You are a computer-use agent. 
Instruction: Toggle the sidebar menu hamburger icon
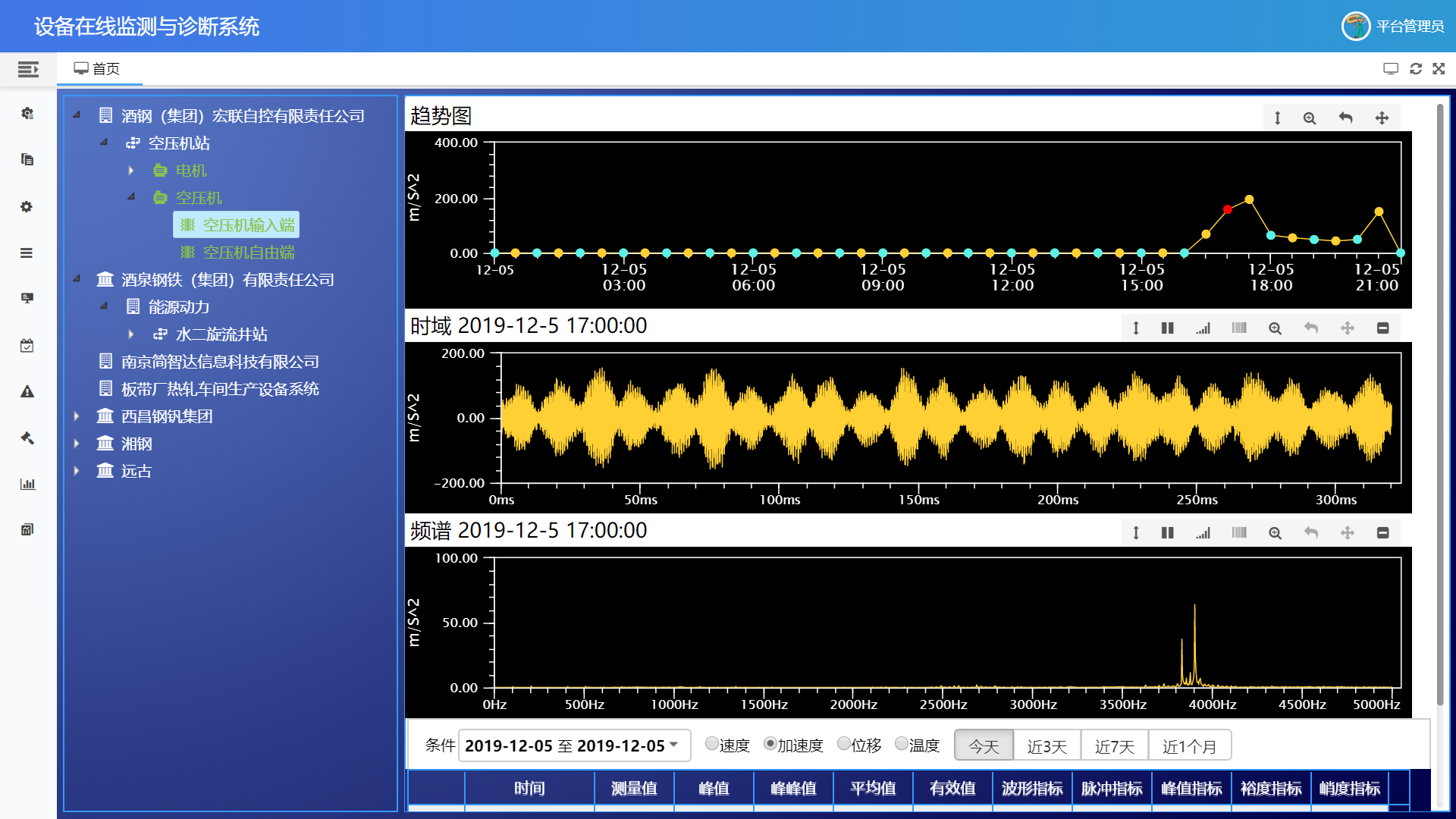tap(28, 70)
